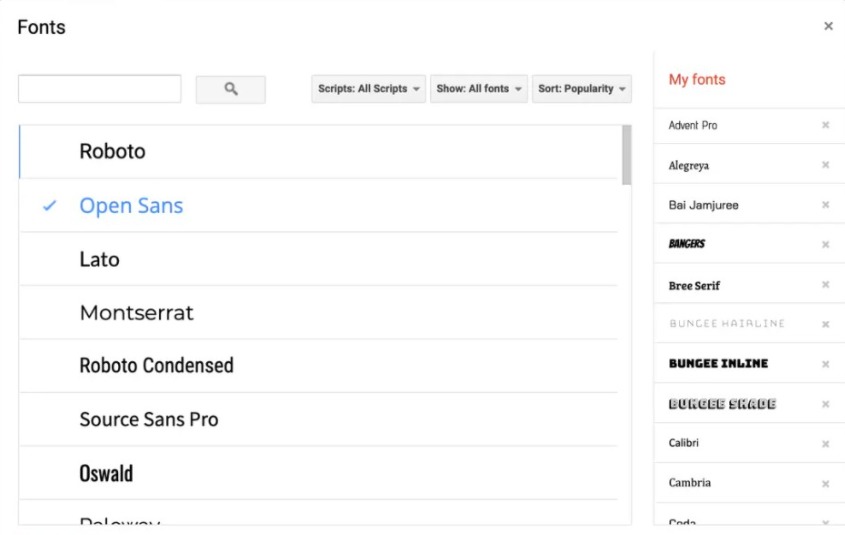
Task: Remove Alegreya from My fonts list
Action: pyautogui.click(x=825, y=165)
